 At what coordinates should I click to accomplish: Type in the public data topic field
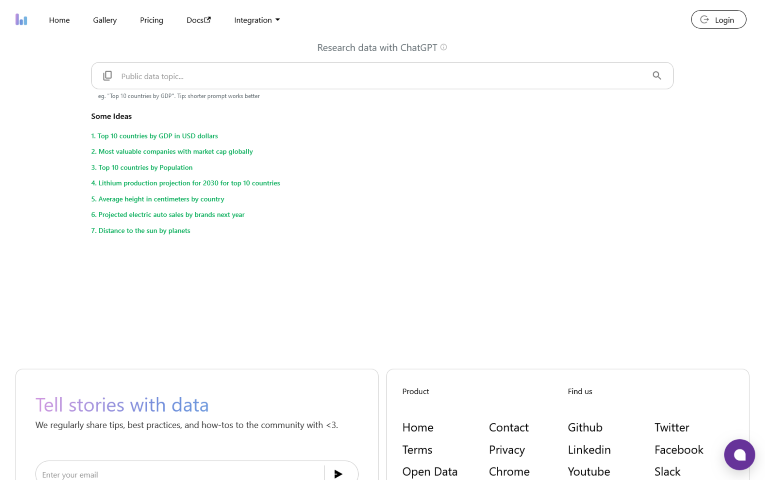(380, 76)
